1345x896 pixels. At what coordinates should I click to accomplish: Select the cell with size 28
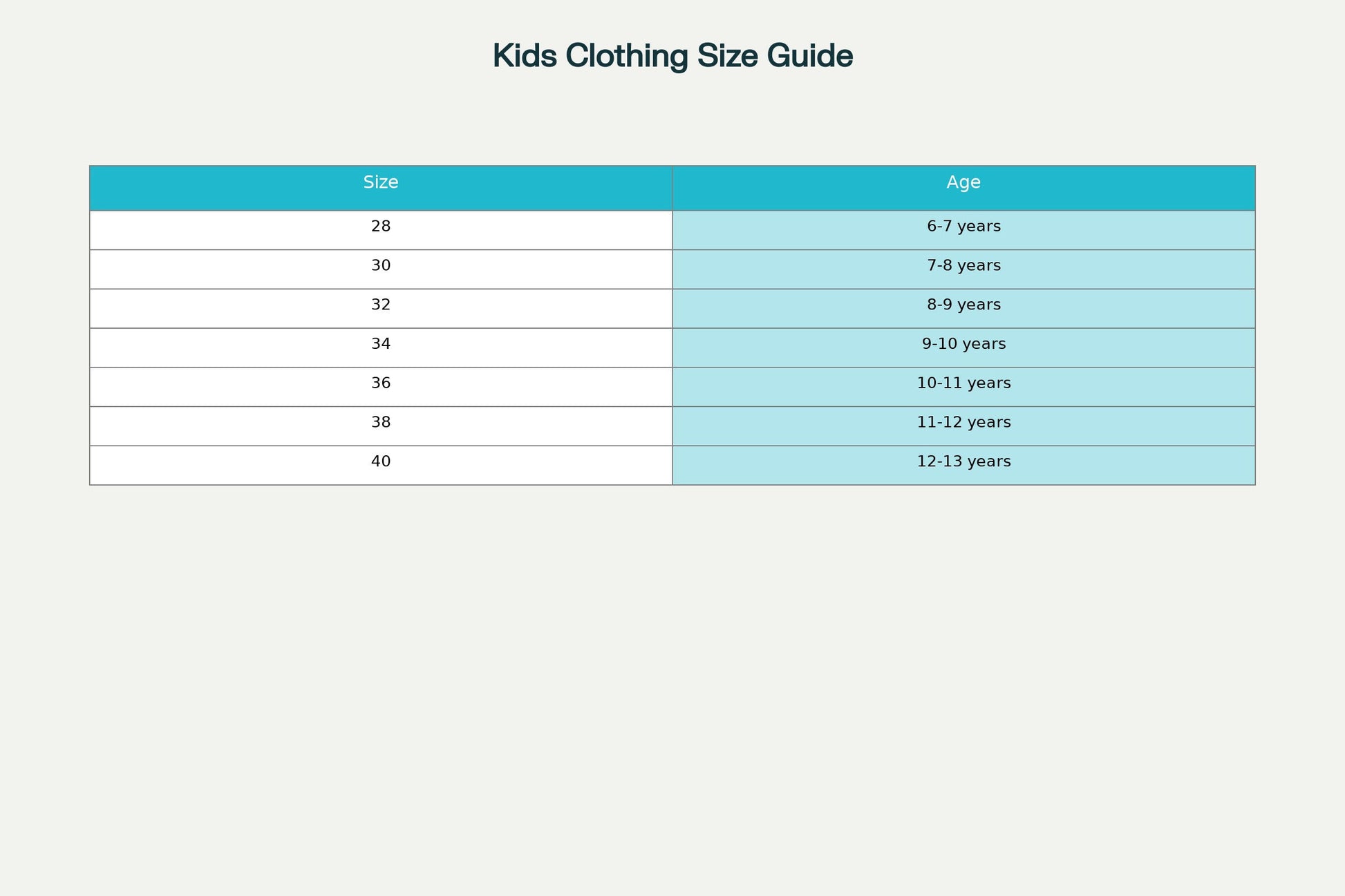[381, 227]
